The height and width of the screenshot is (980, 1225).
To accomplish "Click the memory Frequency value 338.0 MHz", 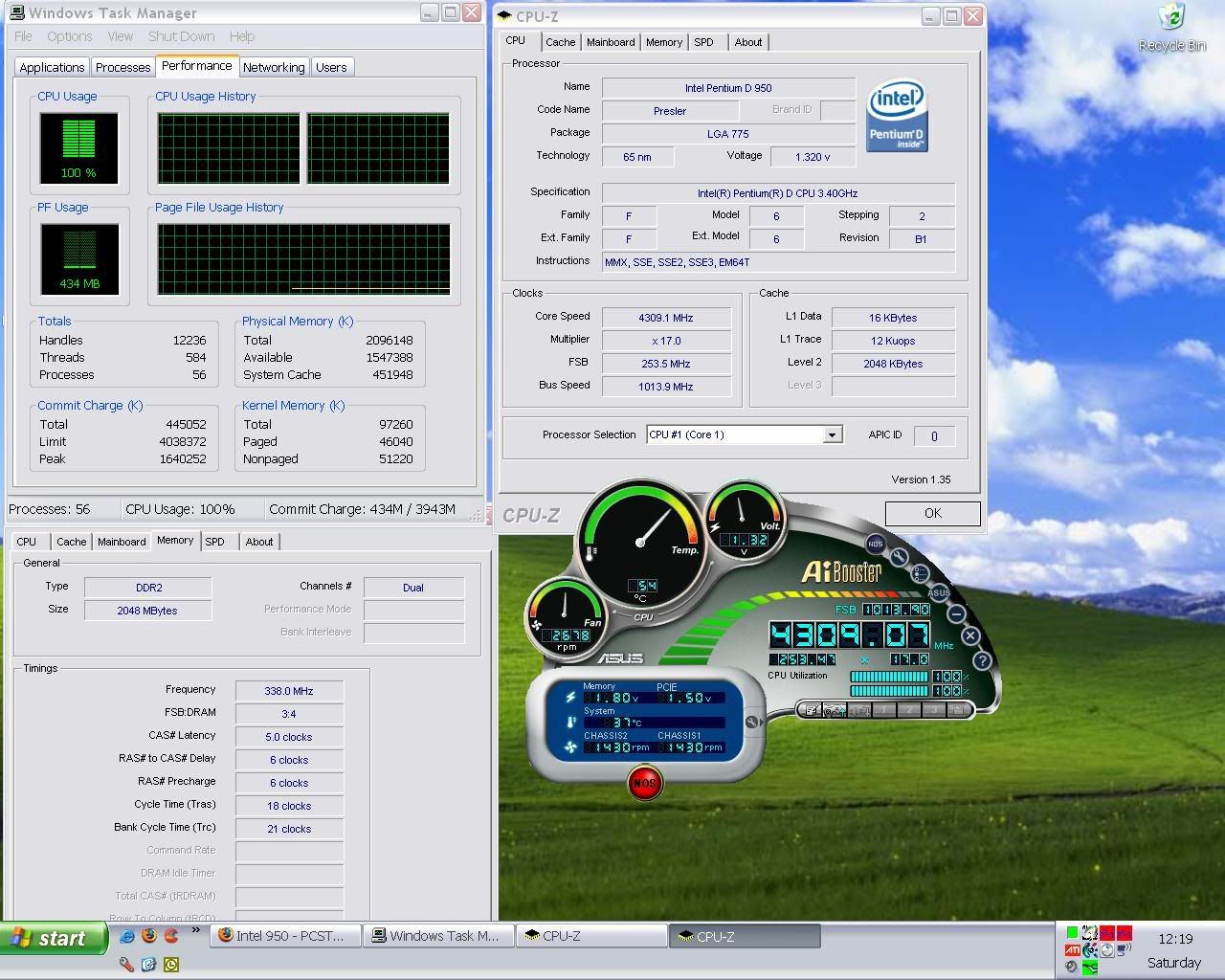I will [289, 691].
